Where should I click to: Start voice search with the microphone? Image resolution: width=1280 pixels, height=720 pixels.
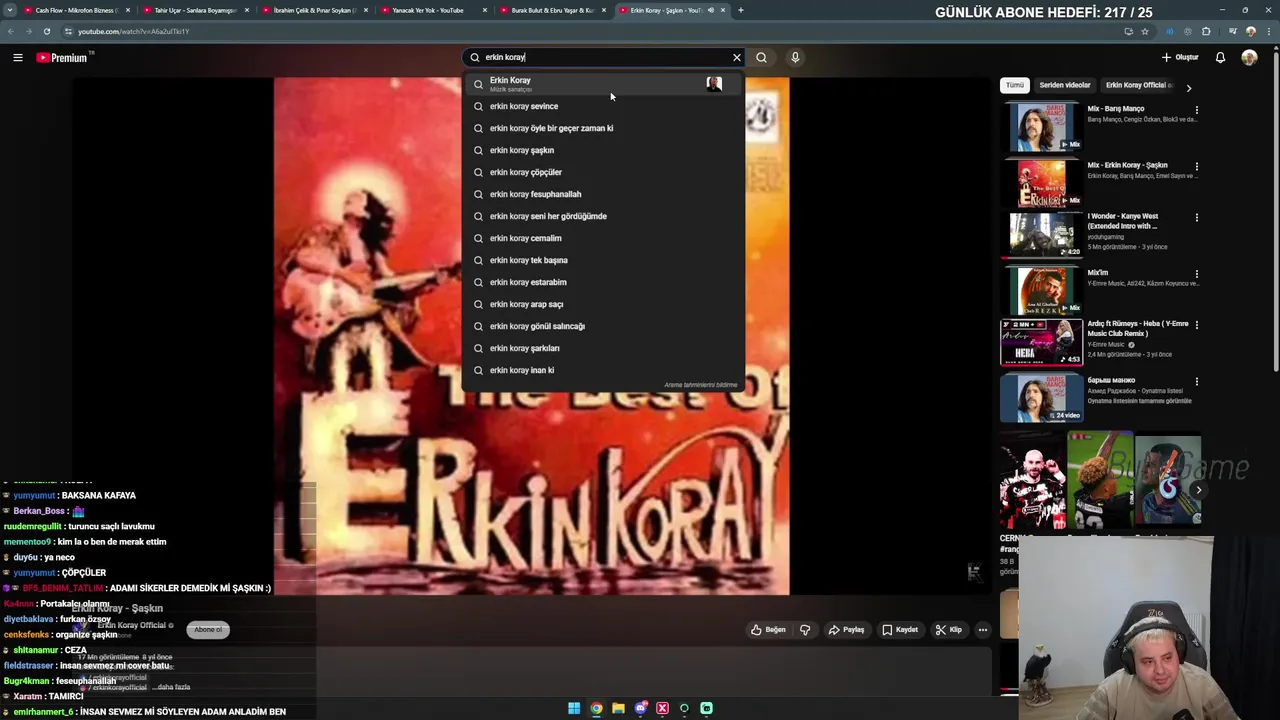click(x=795, y=57)
